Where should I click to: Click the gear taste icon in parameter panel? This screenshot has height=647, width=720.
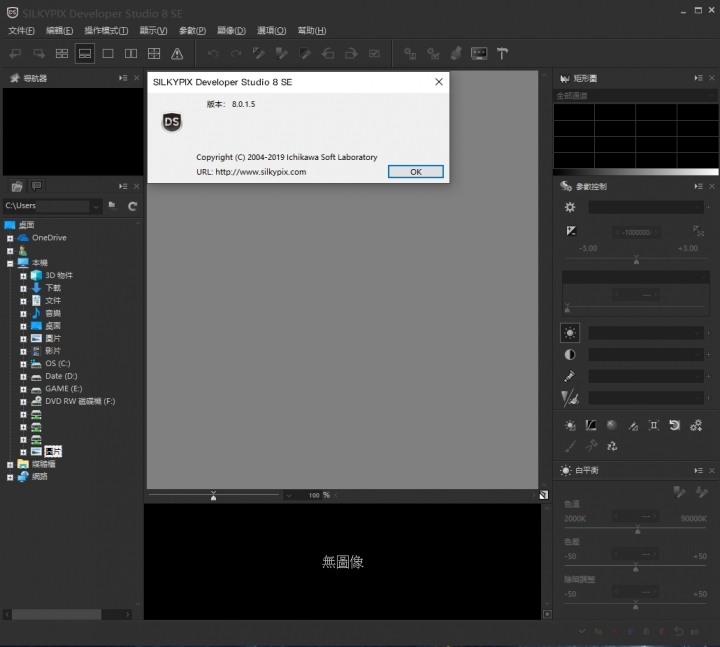point(570,207)
